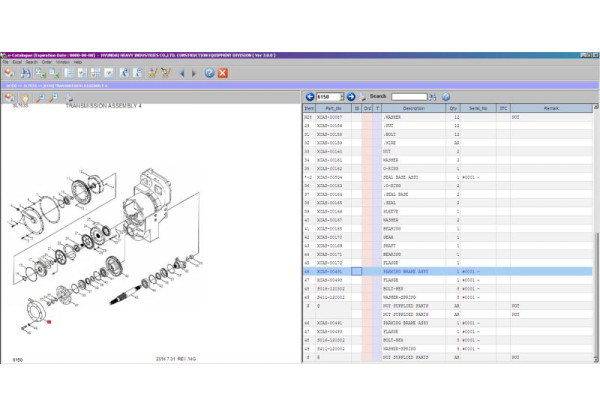
Task: Tick the selection box in highlighted row 46
Action: [x=355, y=271]
